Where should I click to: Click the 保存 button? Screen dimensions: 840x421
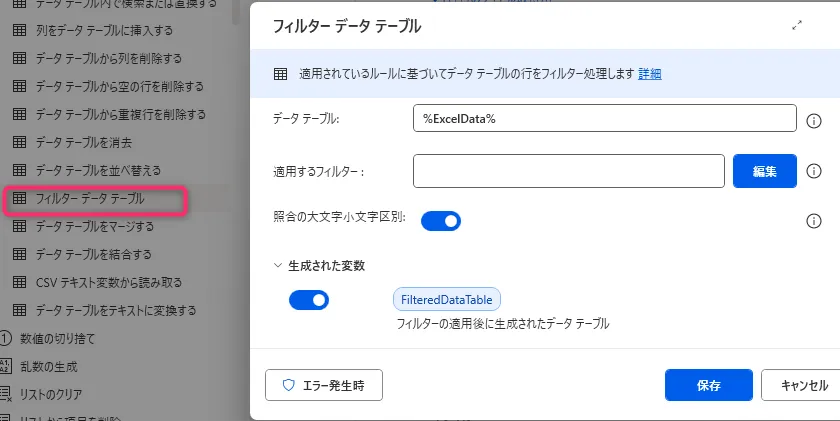(708, 384)
